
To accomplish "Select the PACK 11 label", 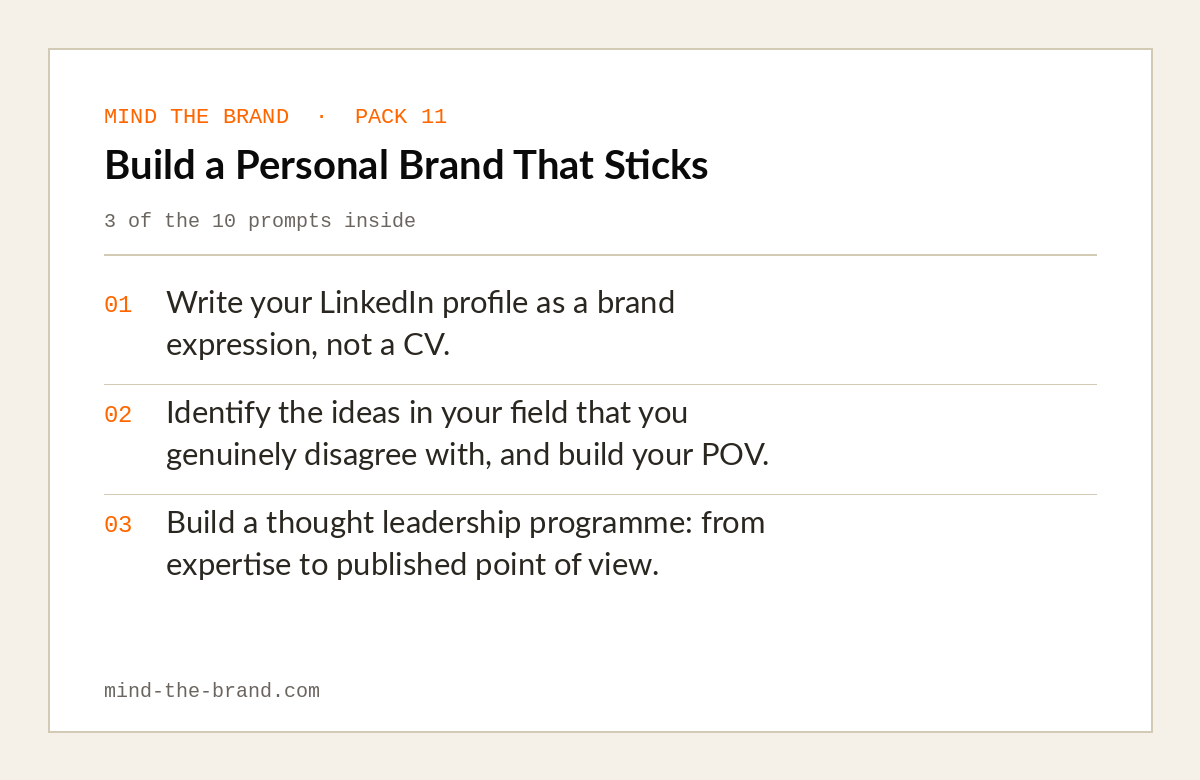I will (x=401, y=117).
